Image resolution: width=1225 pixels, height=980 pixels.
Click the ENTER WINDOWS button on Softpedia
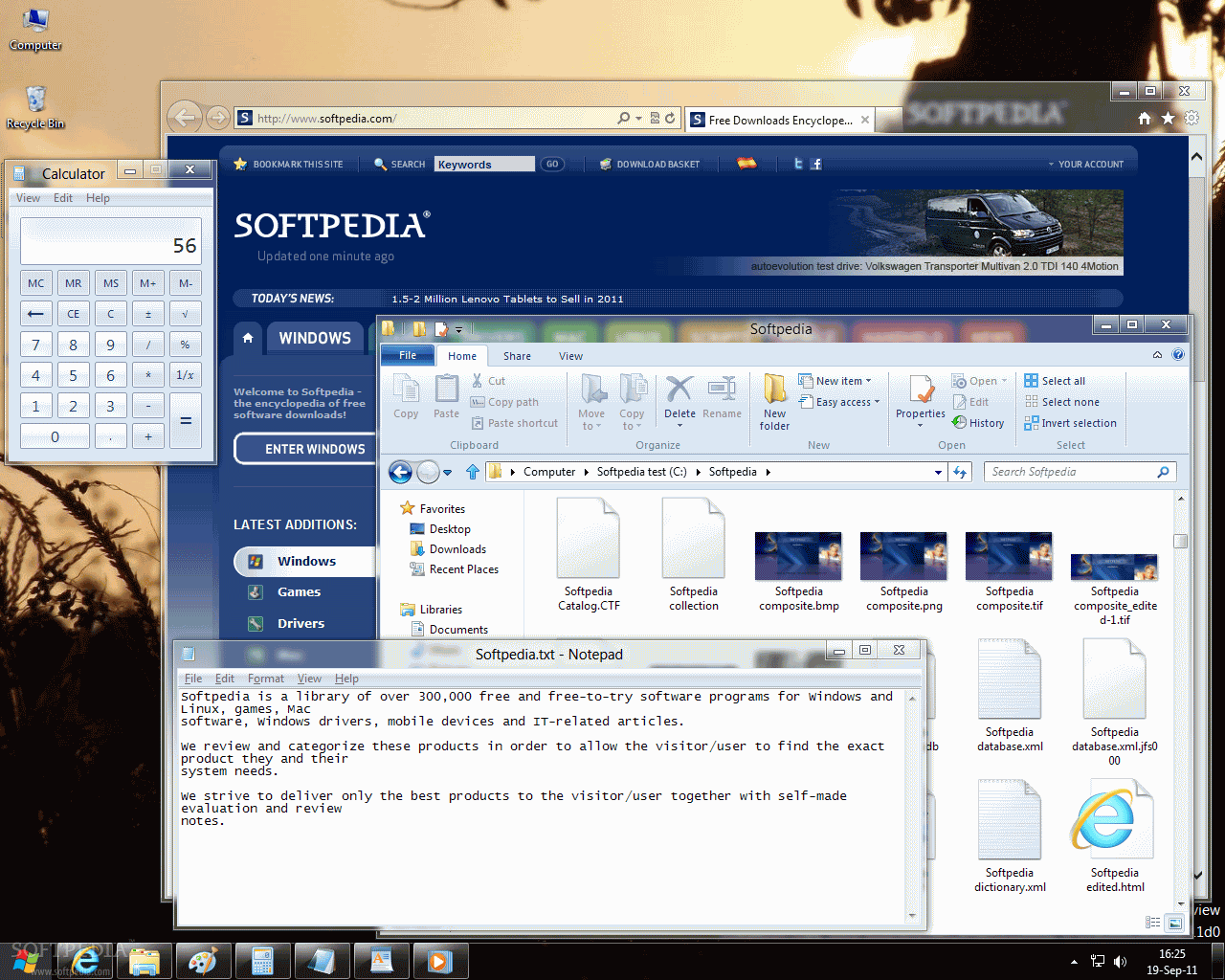pos(306,449)
